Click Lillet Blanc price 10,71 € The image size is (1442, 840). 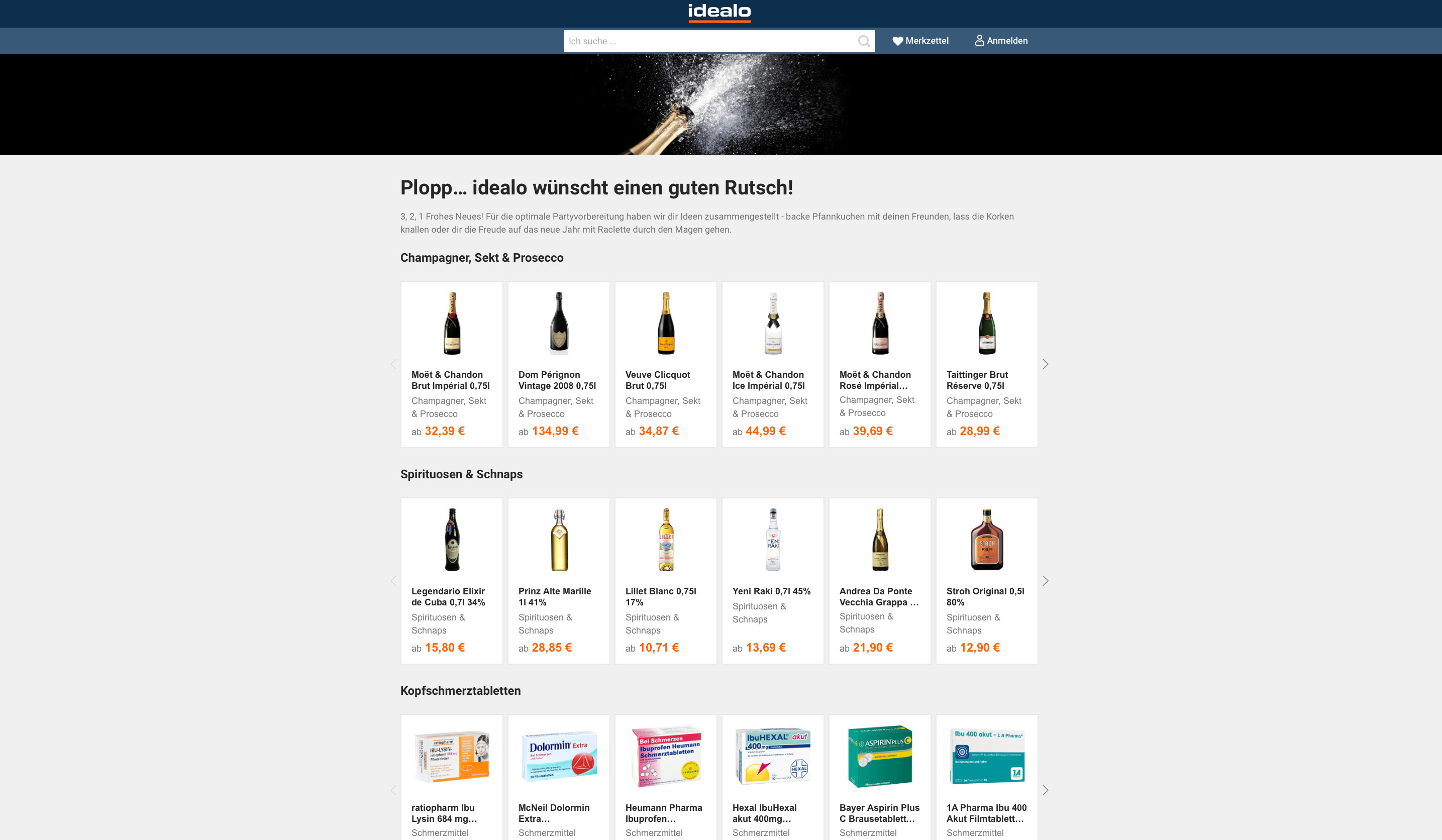[x=659, y=648]
